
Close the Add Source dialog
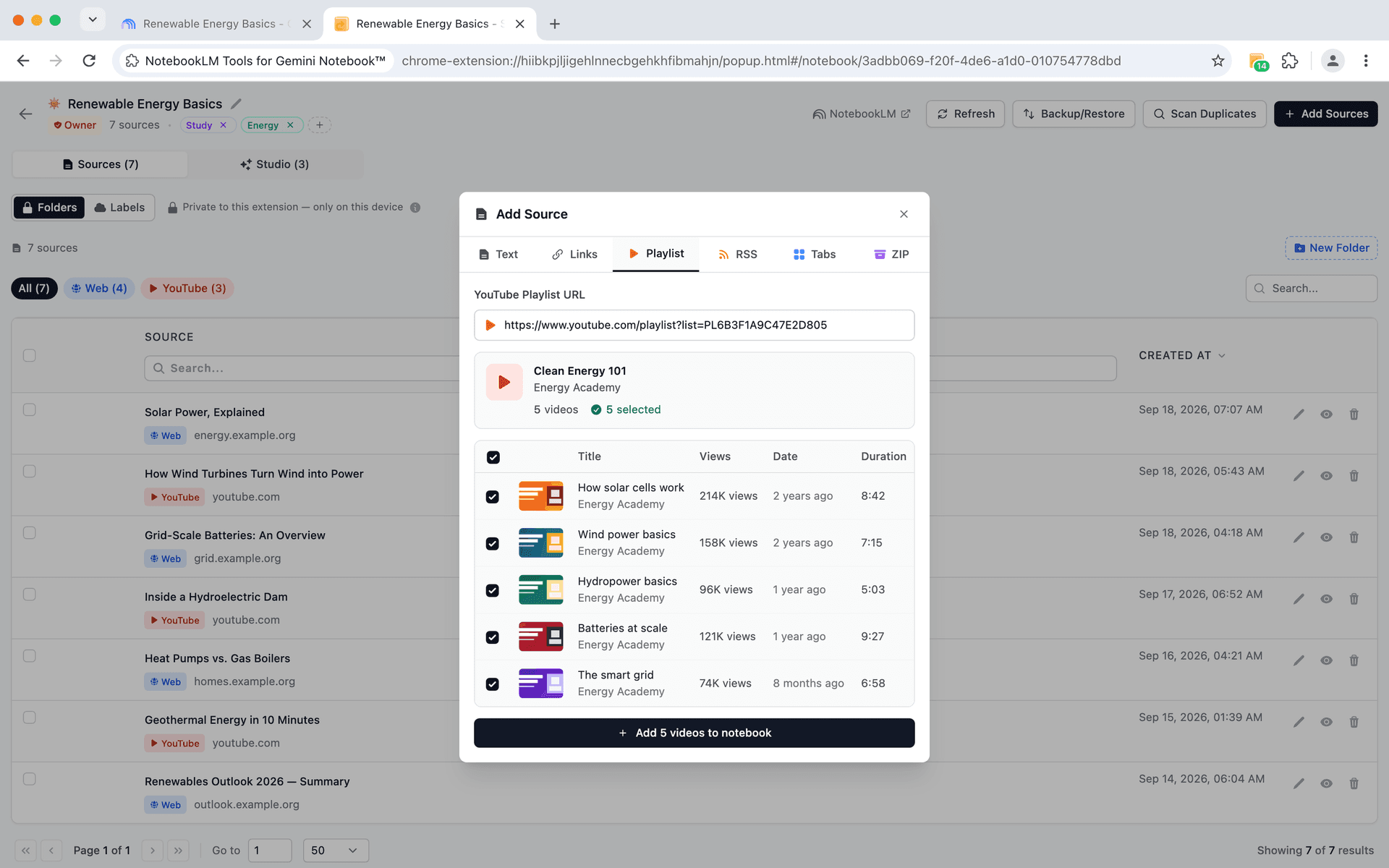tap(904, 214)
